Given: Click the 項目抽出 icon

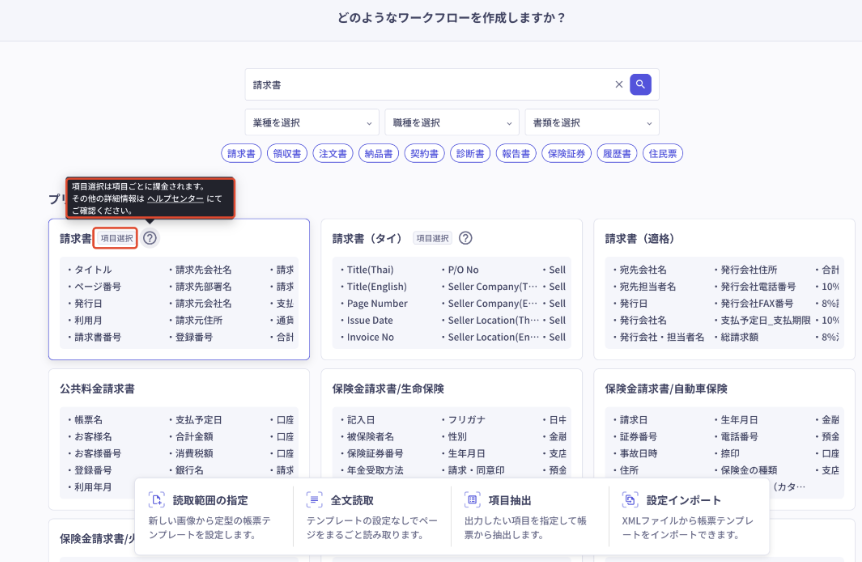Looking at the screenshot, I should click(x=472, y=500).
